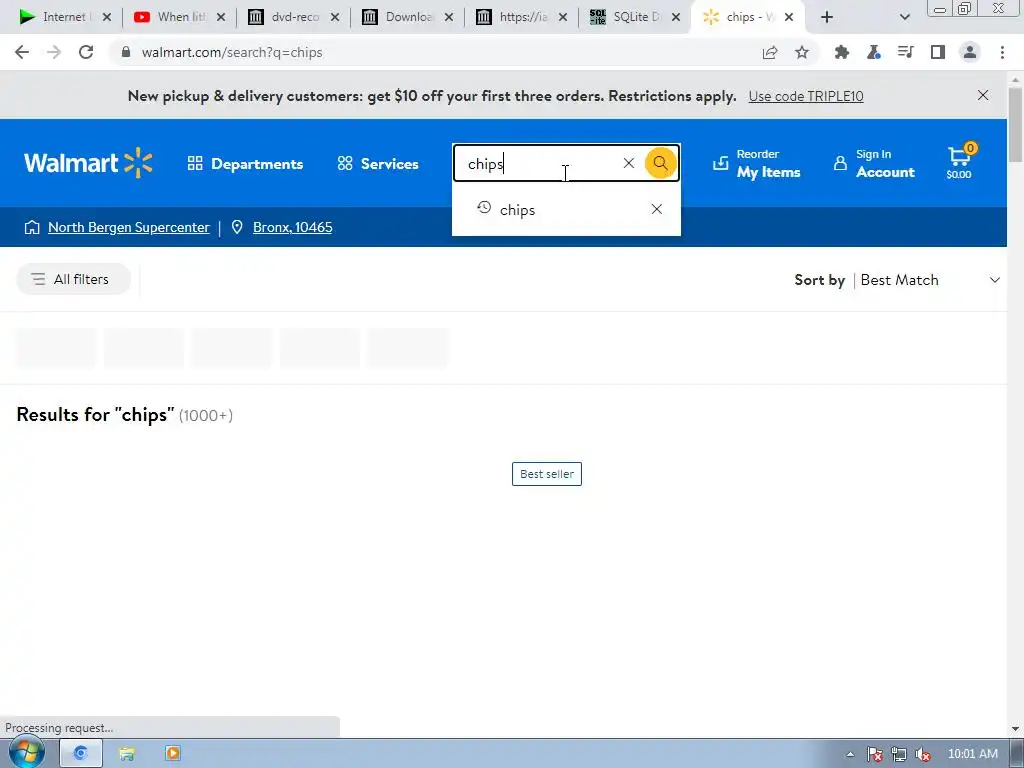Click the yellow search magnifier button

click(660, 163)
